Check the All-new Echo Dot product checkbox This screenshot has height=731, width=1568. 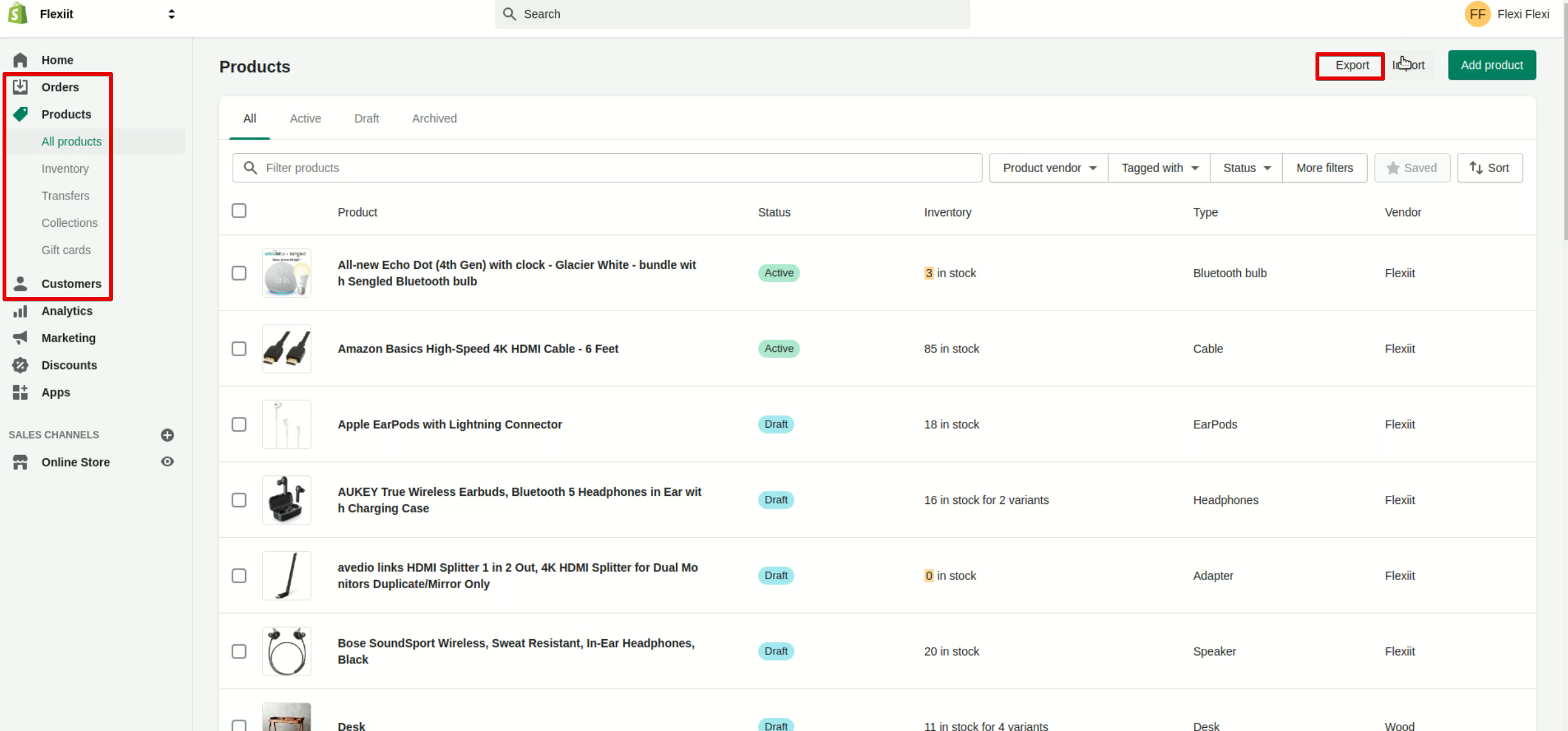239,273
